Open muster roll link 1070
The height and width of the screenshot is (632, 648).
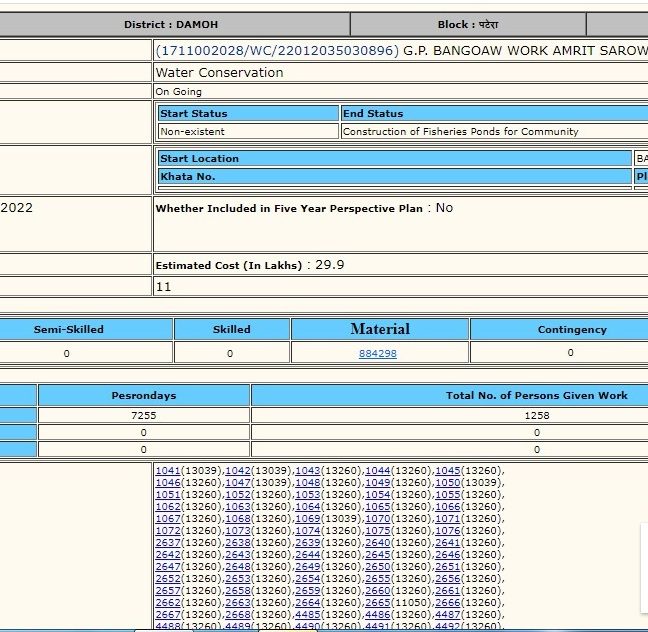(377, 518)
